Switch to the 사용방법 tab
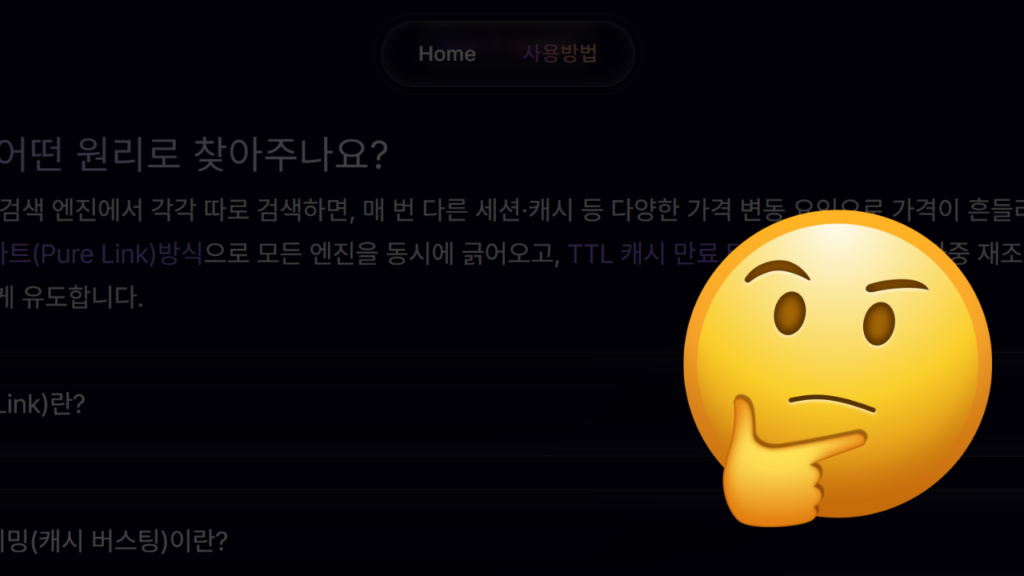This screenshot has height=576, width=1024. [560, 54]
